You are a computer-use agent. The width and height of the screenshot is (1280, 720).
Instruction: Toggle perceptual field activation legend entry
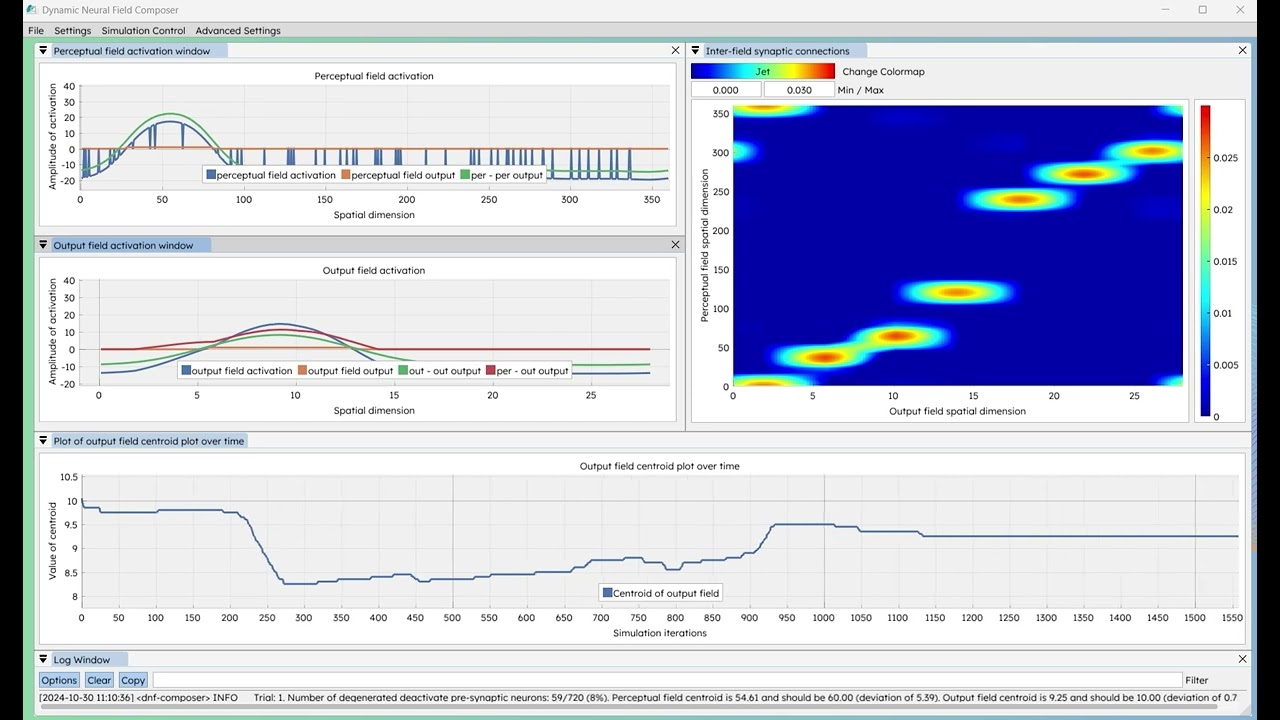271,175
